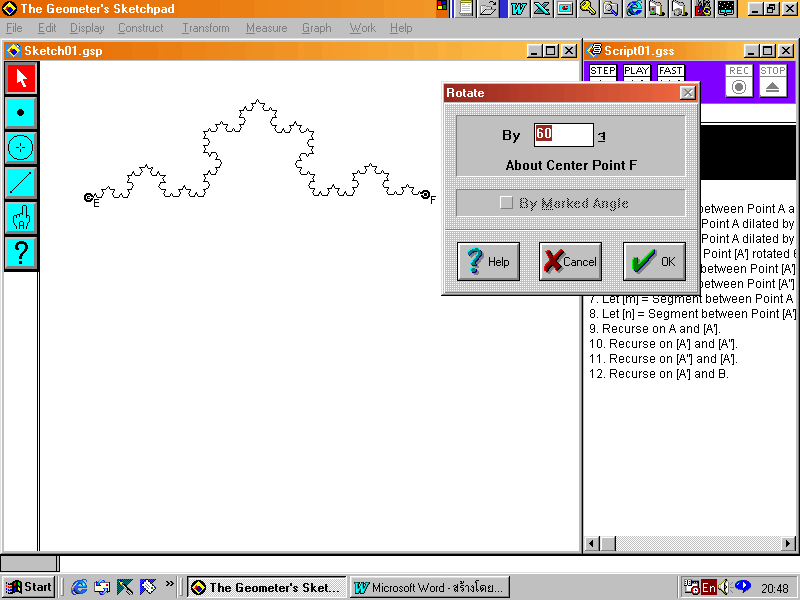Open Microsoft Word from Office shortcut bar
Viewport: 800px width, 600px height.
tap(519, 8)
